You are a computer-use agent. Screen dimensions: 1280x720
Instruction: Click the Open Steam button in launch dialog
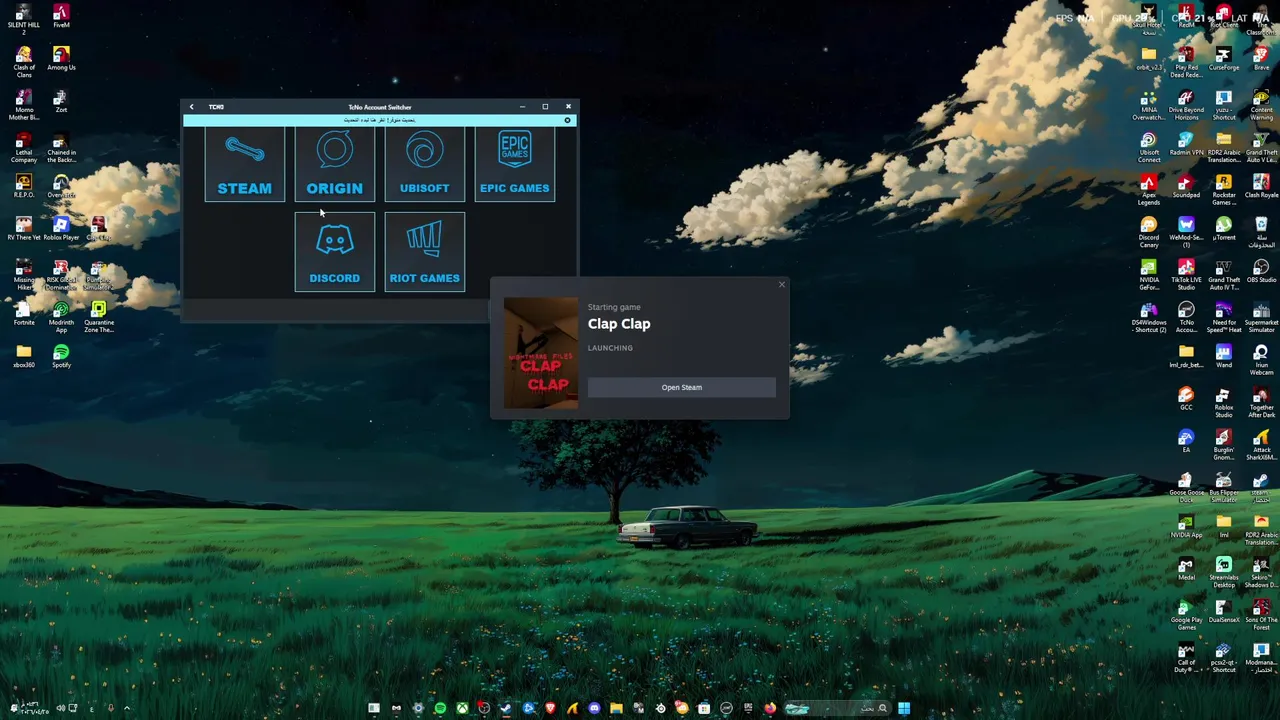tap(681, 387)
